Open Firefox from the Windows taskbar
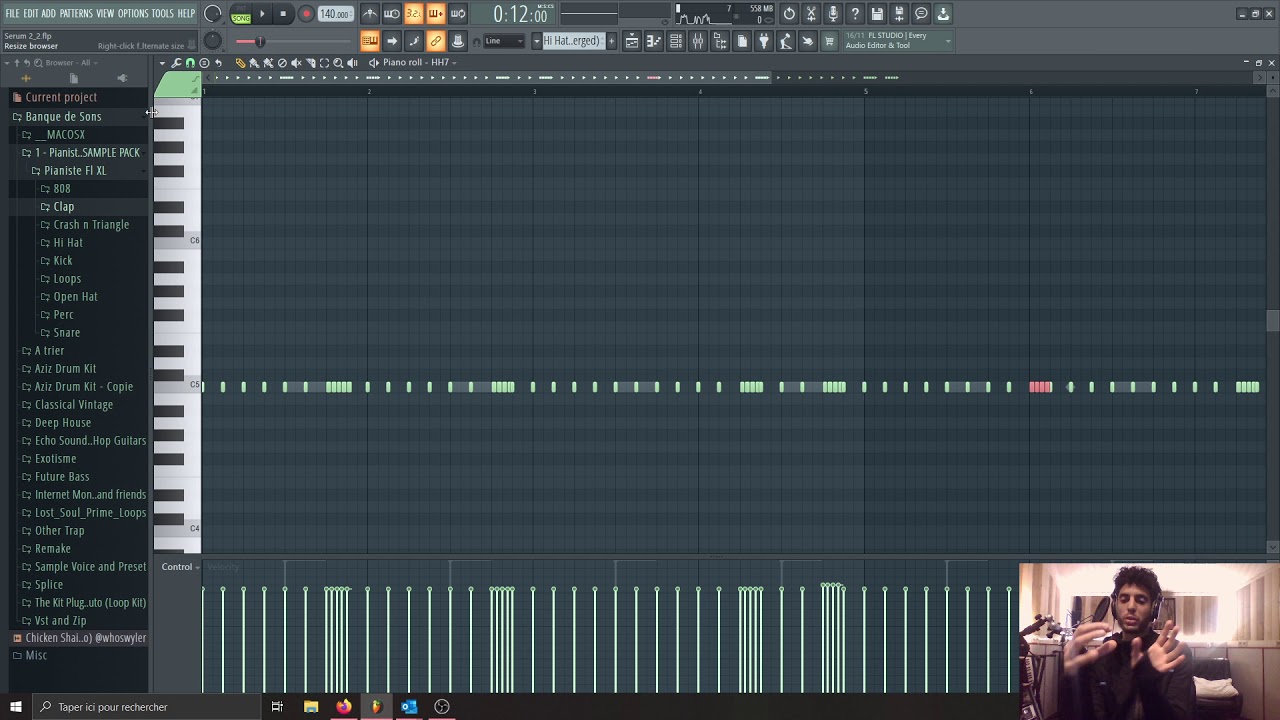Viewport: 1280px width, 720px height. tap(343, 707)
